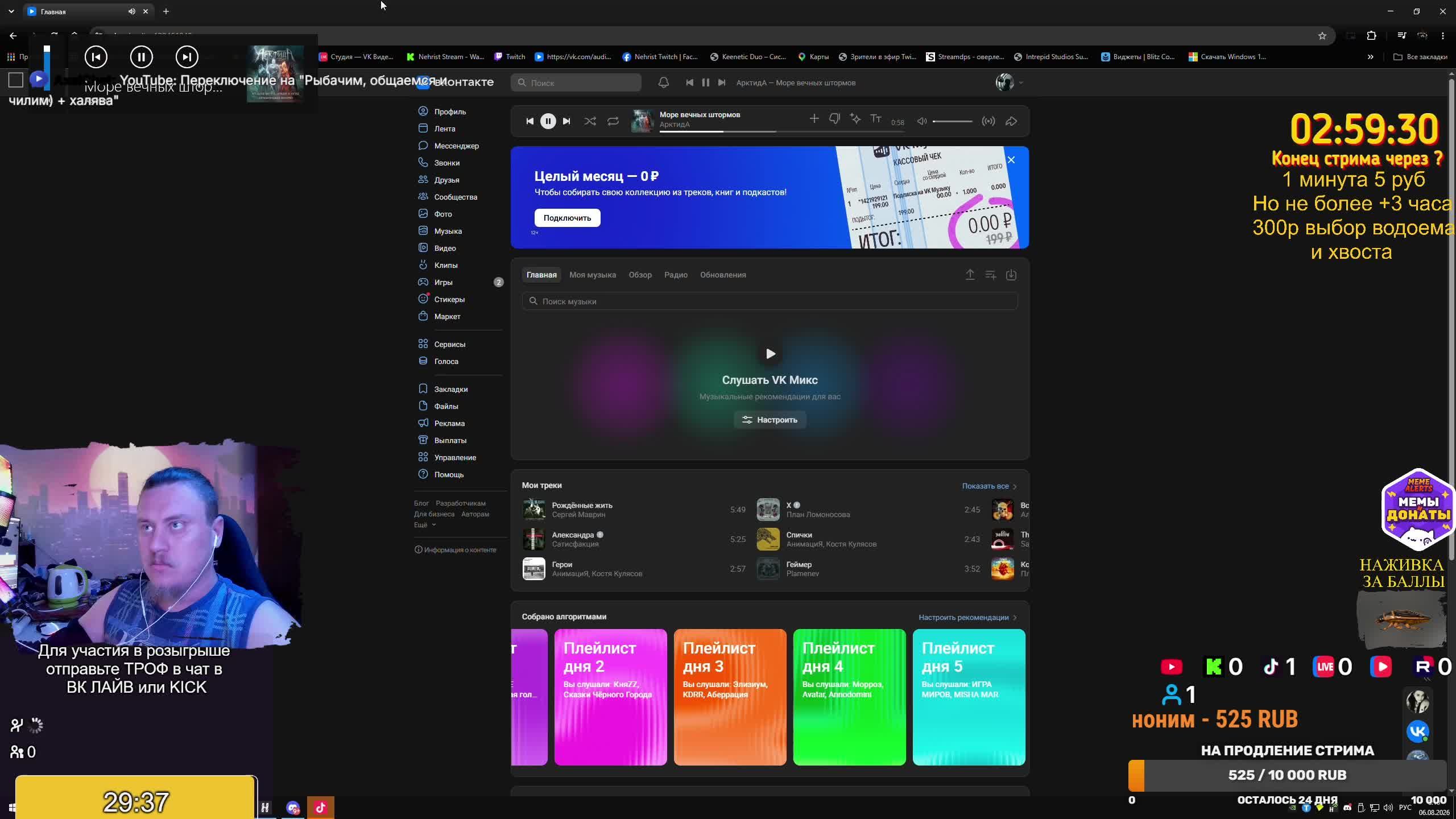Image resolution: width=1456 pixels, height=819 pixels.
Task: Open Голоса in the sidebar
Action: pyautogui.click(x=446, y=361)
